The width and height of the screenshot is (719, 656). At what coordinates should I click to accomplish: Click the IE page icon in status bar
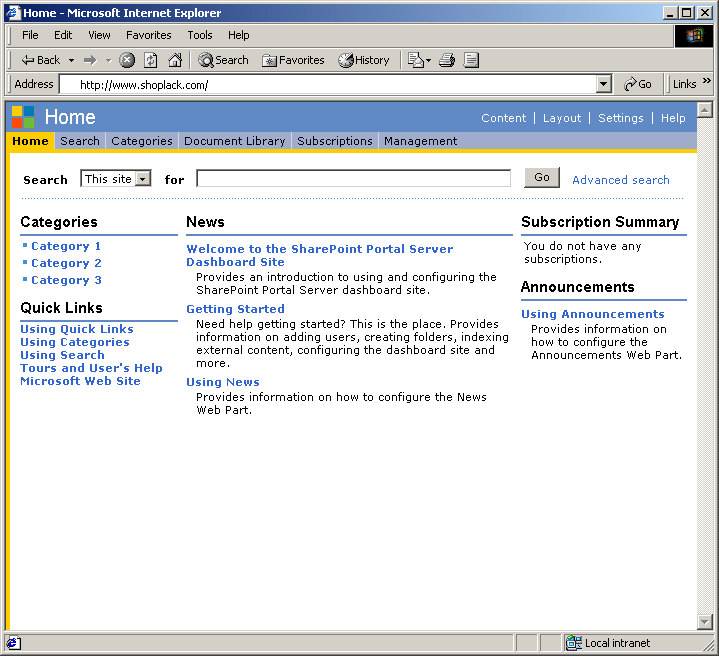(13, 643)
